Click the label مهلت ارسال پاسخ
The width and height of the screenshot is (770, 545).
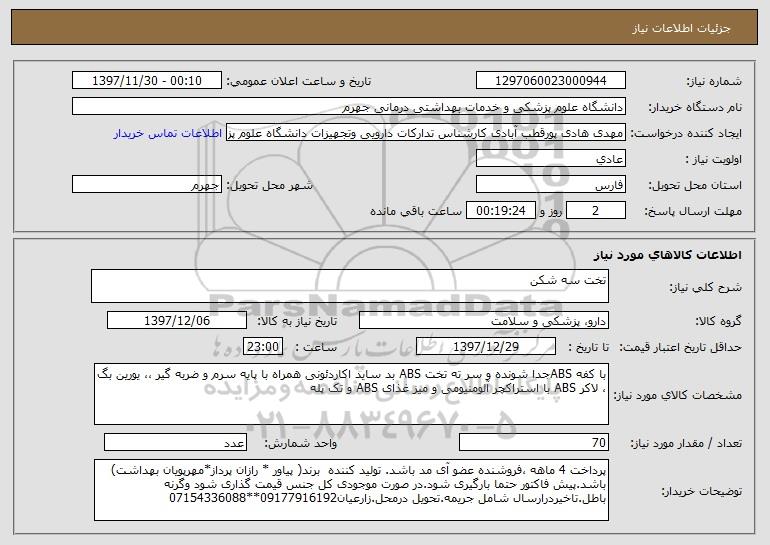coord(693,212)
